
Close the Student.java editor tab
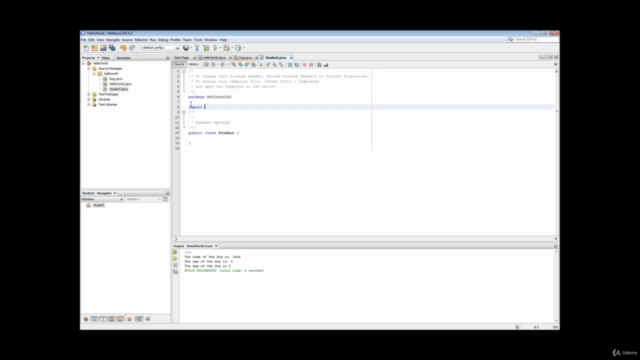coord(291,58)
